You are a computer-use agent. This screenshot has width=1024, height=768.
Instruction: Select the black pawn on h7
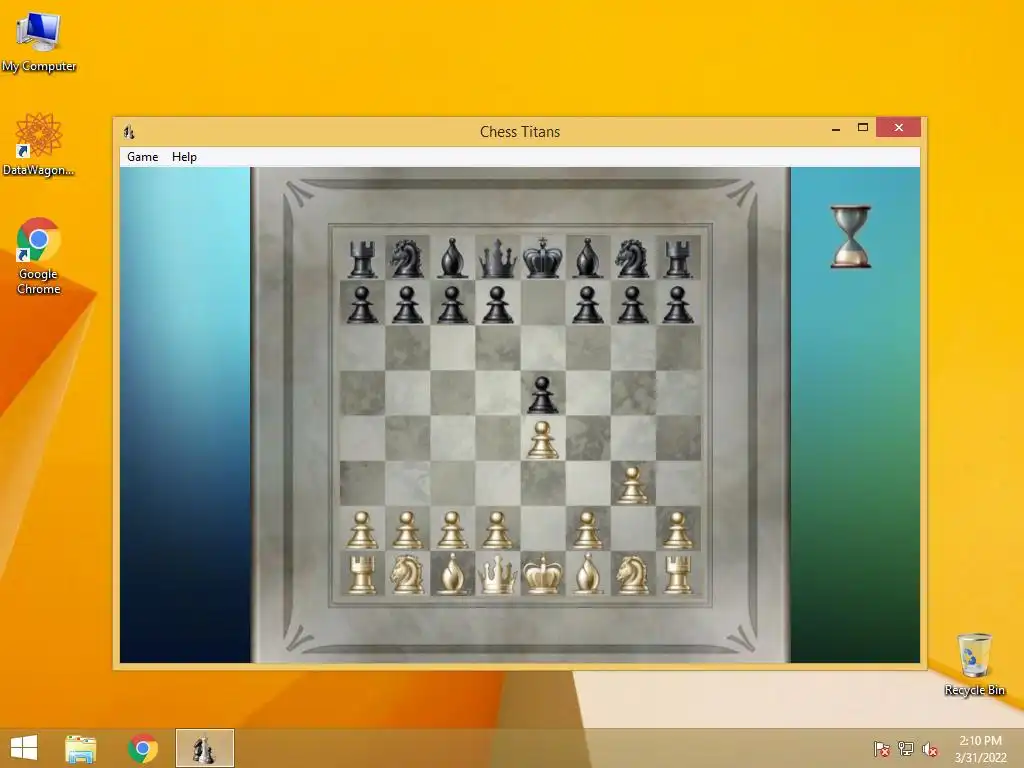point(678,305)
